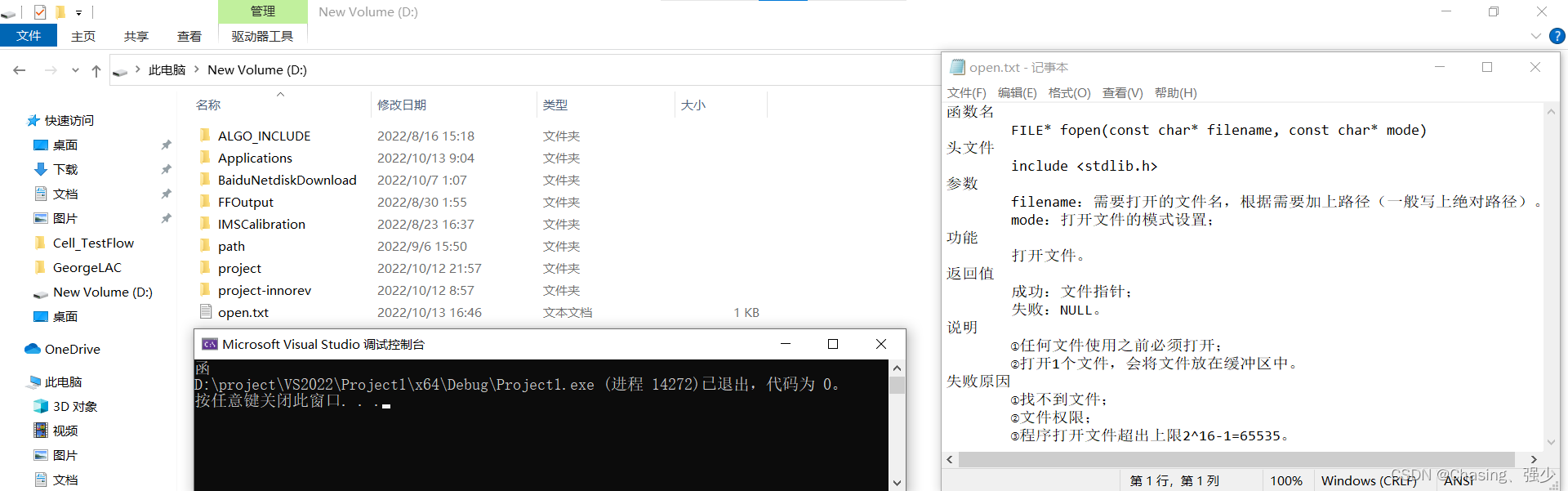Click the Notepad app icon in title bar
The width and height of the screenshot is (1568, 491).
click(x=957, y=67)
